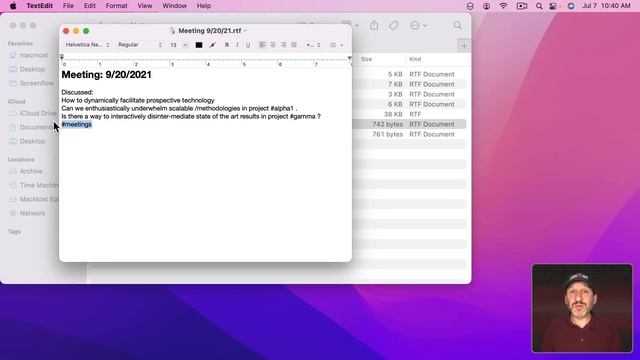The height and width of the screenshot is (360, 640).
Task: Toggle bold formatting in TextEdit toolbar
Action: [x=227, y=45]
